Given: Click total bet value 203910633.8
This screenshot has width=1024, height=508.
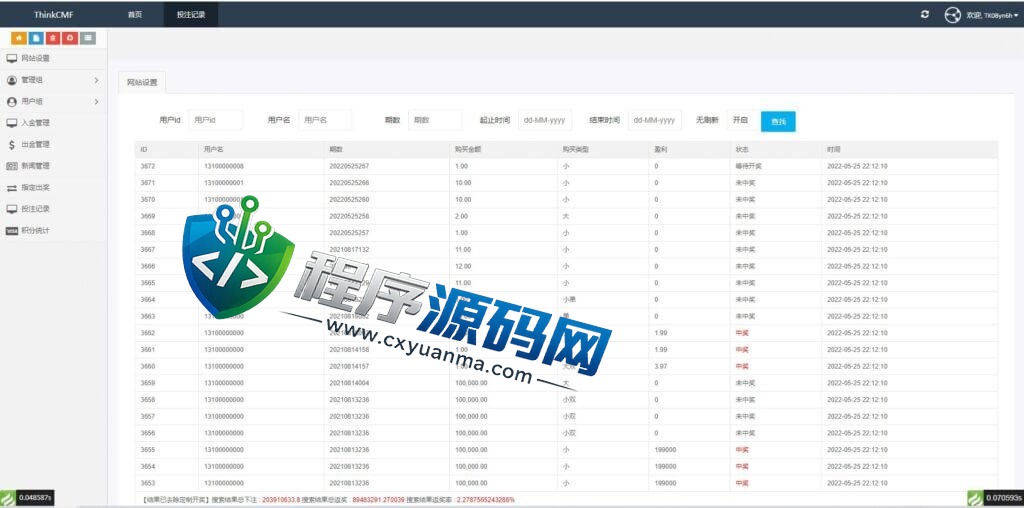Looking at the screenshot, I should pos(281,500).
